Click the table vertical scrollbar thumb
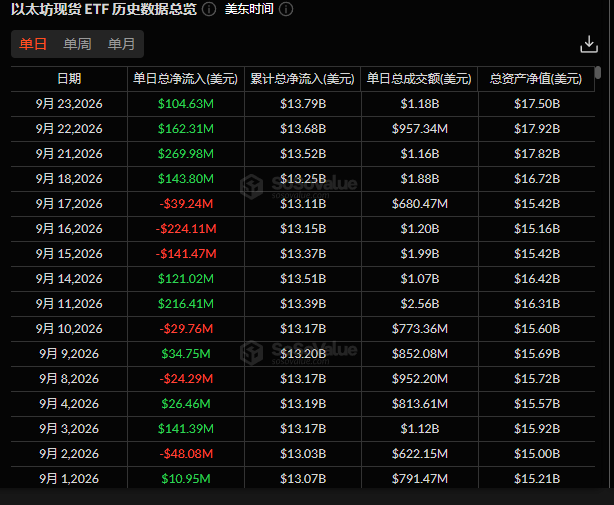The height and width of the screenshot is (505, 614). [x=598, y=73]
